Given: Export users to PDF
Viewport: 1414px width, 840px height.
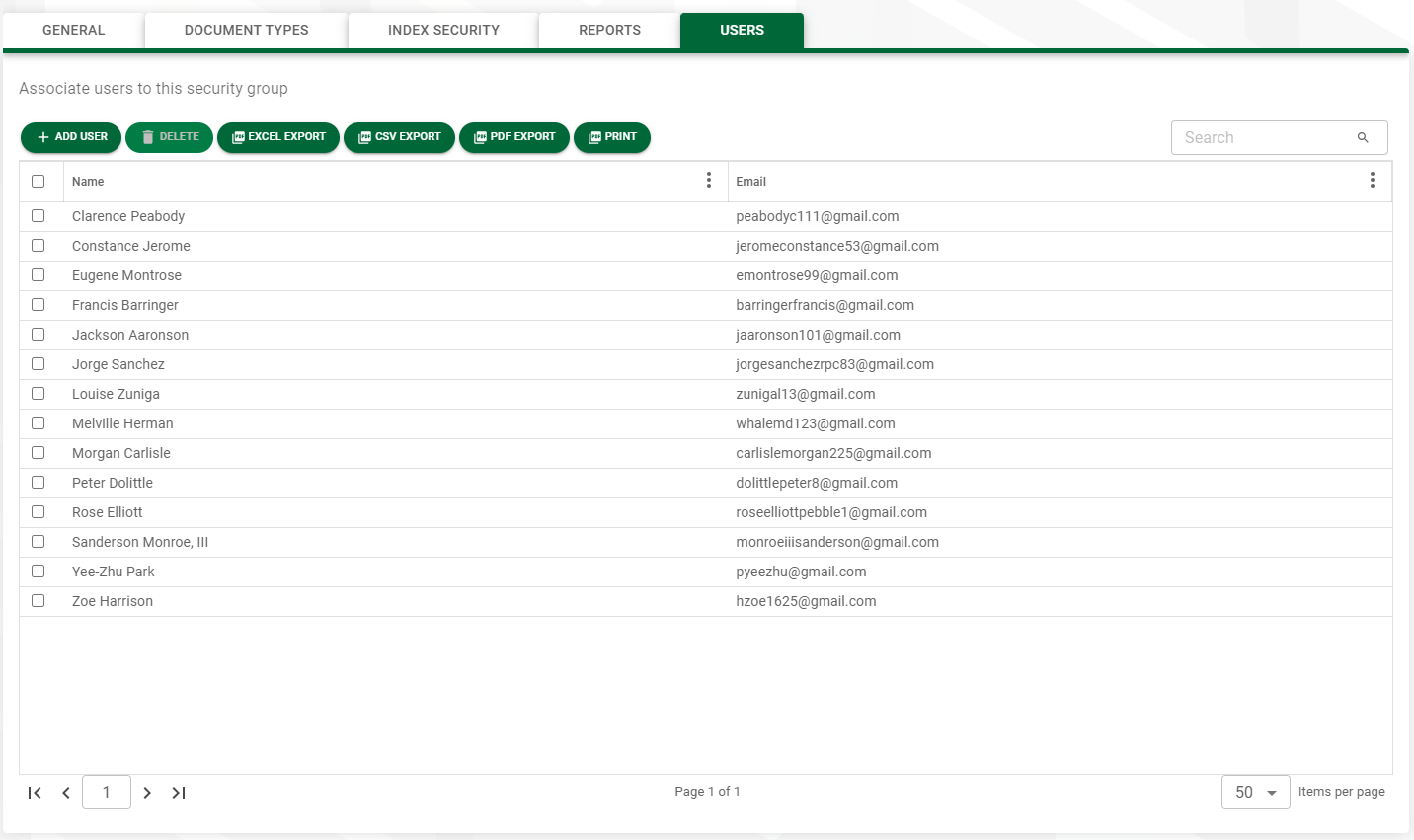Looking at the screenshot, I should click(x=514, y=137).
